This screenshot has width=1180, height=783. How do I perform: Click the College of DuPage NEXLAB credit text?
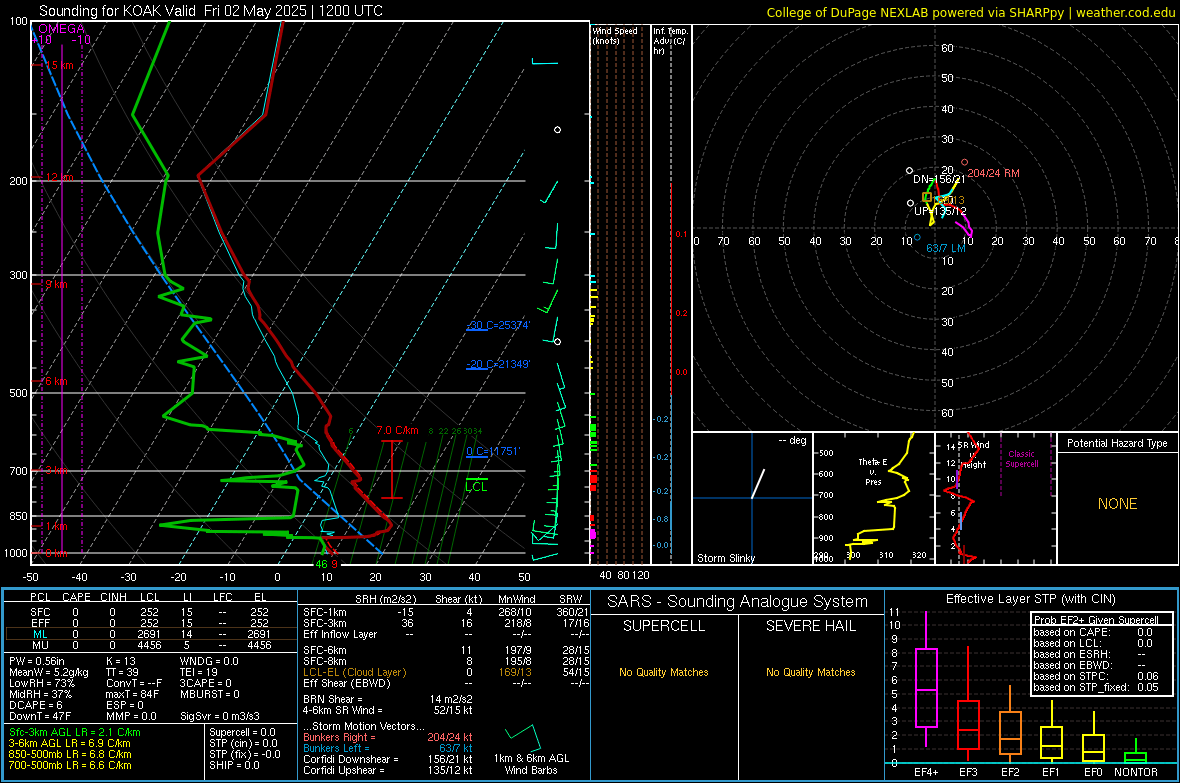[x=970, y=12]
